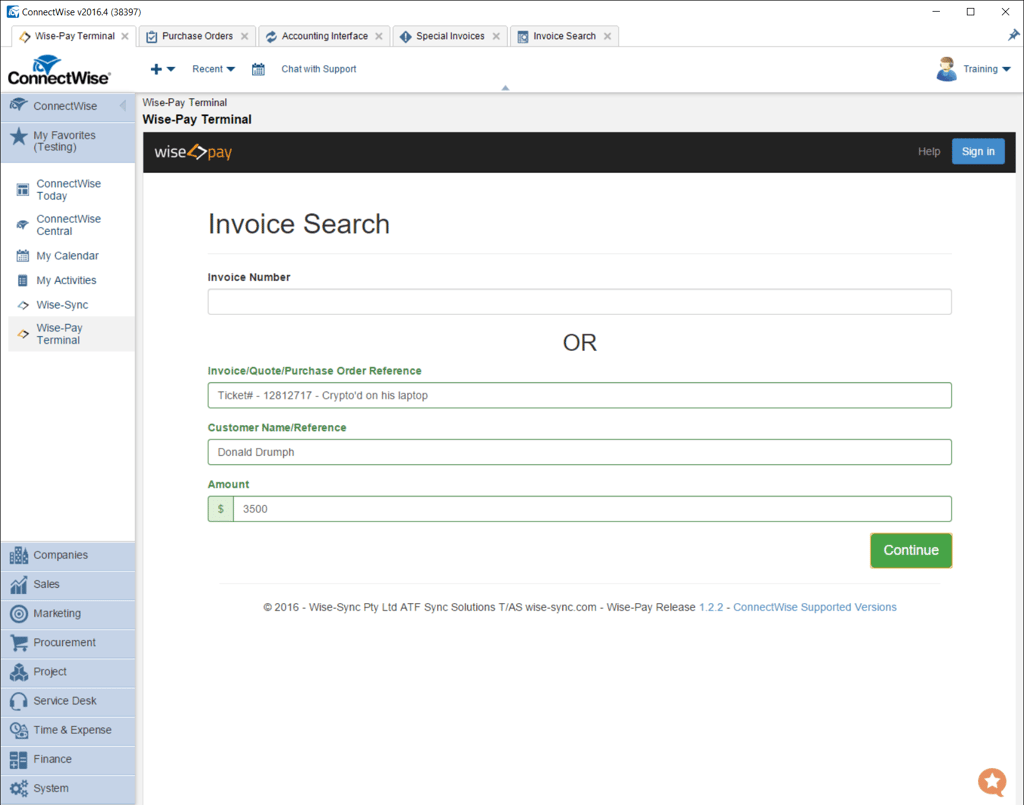
Task: Open the ConnectWise sidebar header item
Action: 68,106
